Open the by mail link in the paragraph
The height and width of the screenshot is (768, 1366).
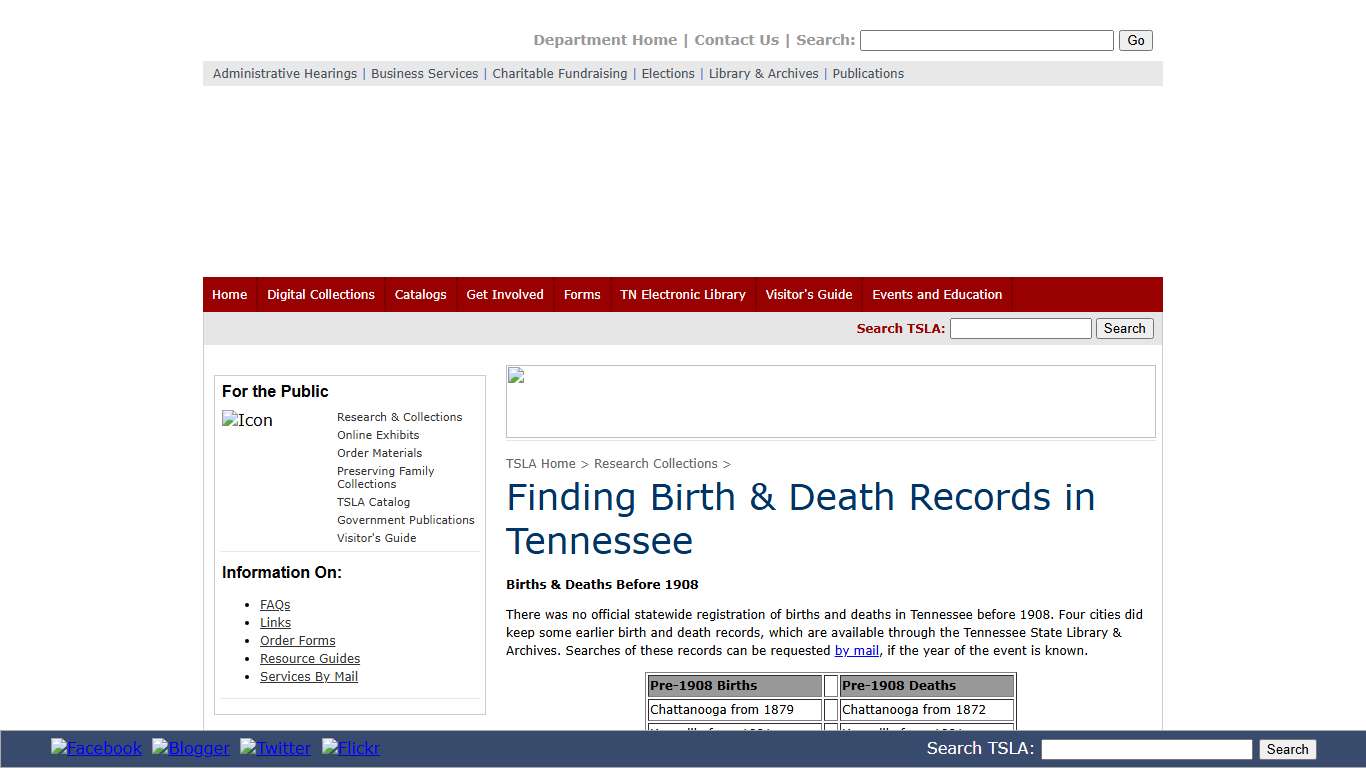pyautogui.click(x=856, y=650)
